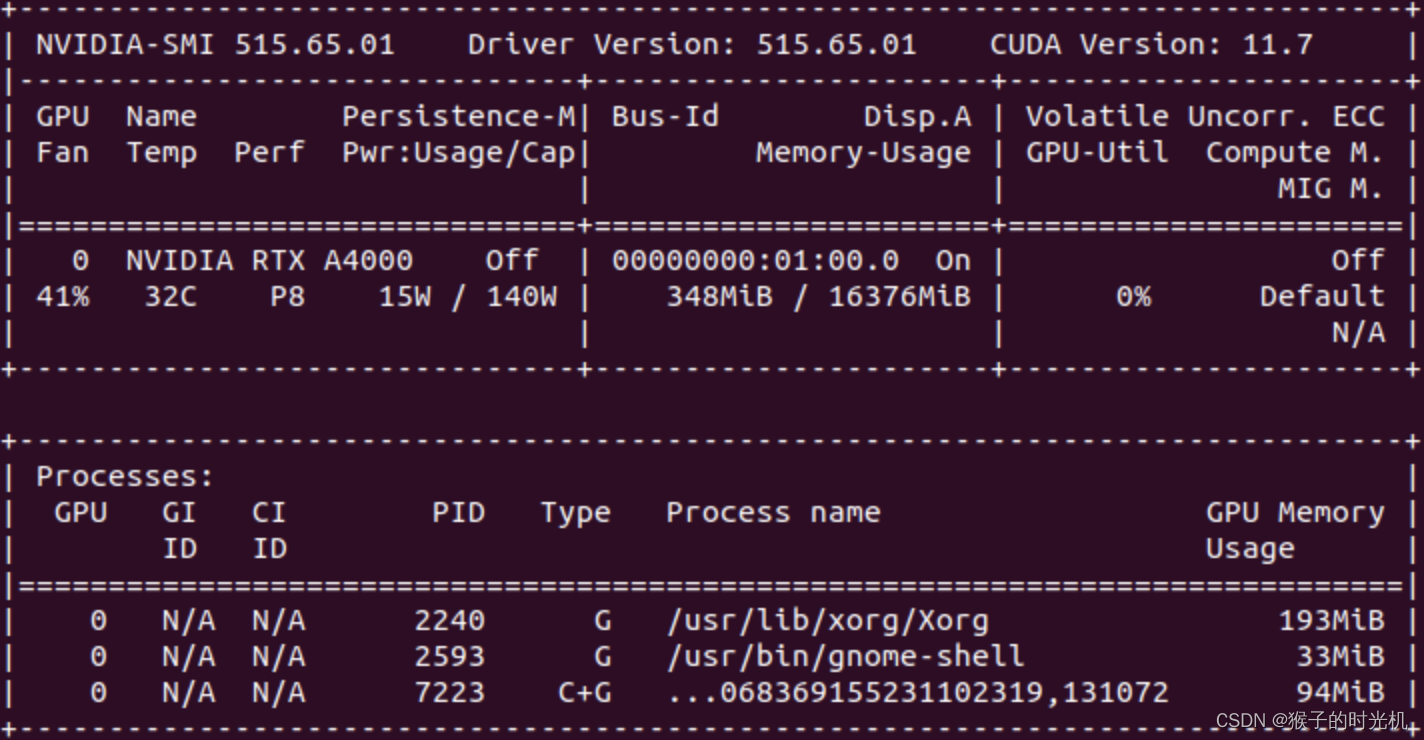1424x740 pixels.
Task: Click the GPU name NVIDIA RTX A4000
Action: (266, 259)
